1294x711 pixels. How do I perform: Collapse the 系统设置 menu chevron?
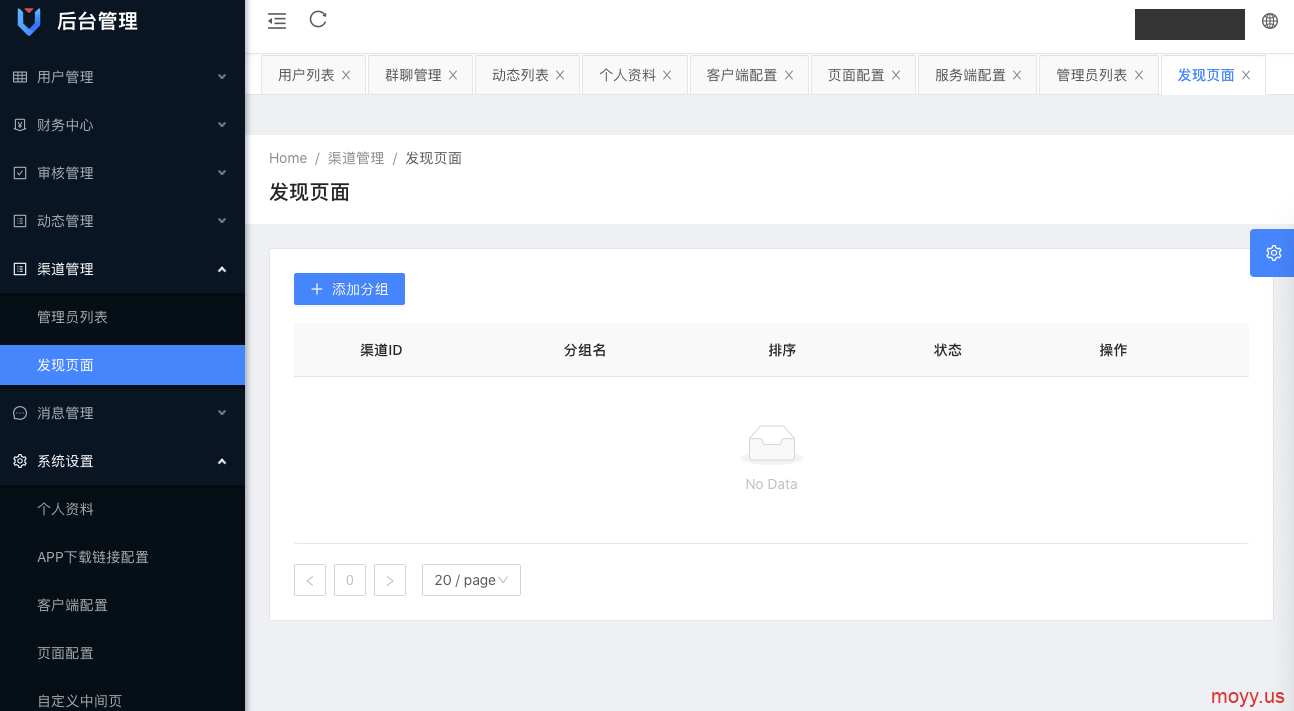tap(222, 461)
